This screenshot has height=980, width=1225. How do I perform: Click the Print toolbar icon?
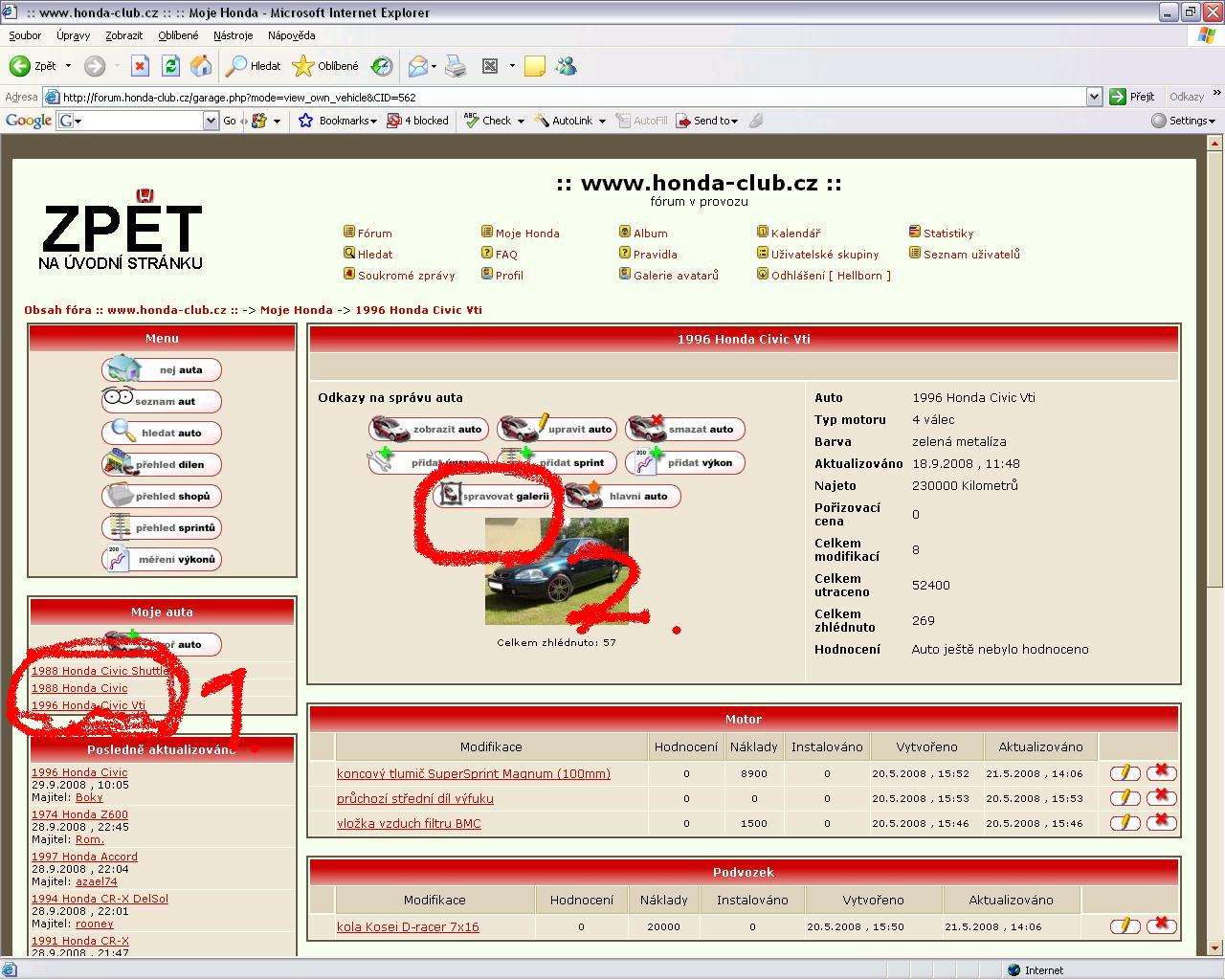point(456,66)
